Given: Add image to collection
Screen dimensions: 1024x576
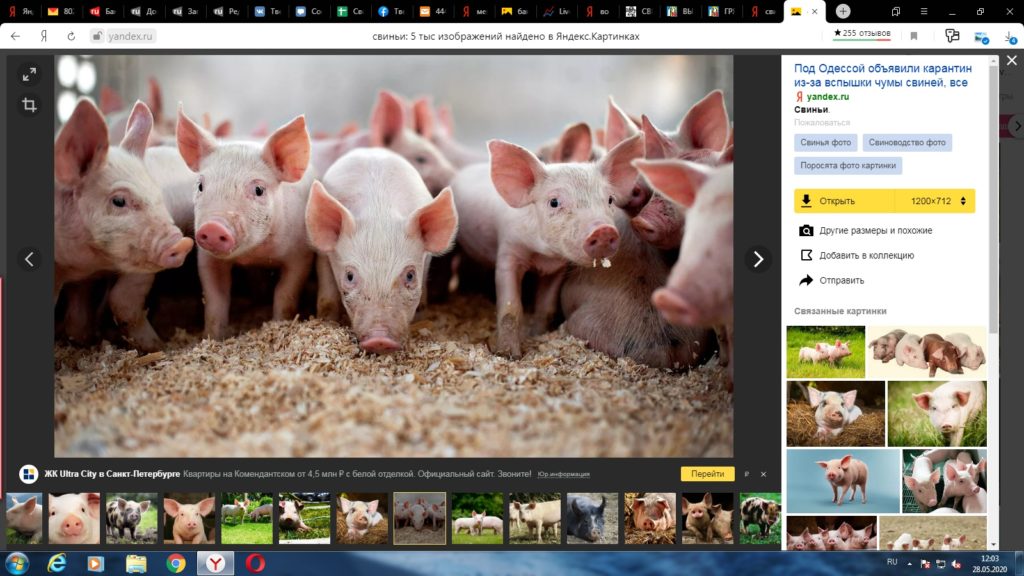Looking at the screenshot, I should [806, 255].
